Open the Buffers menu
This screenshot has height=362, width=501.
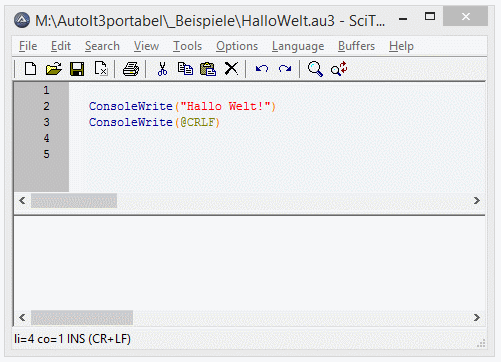click(x=356, y=46)
